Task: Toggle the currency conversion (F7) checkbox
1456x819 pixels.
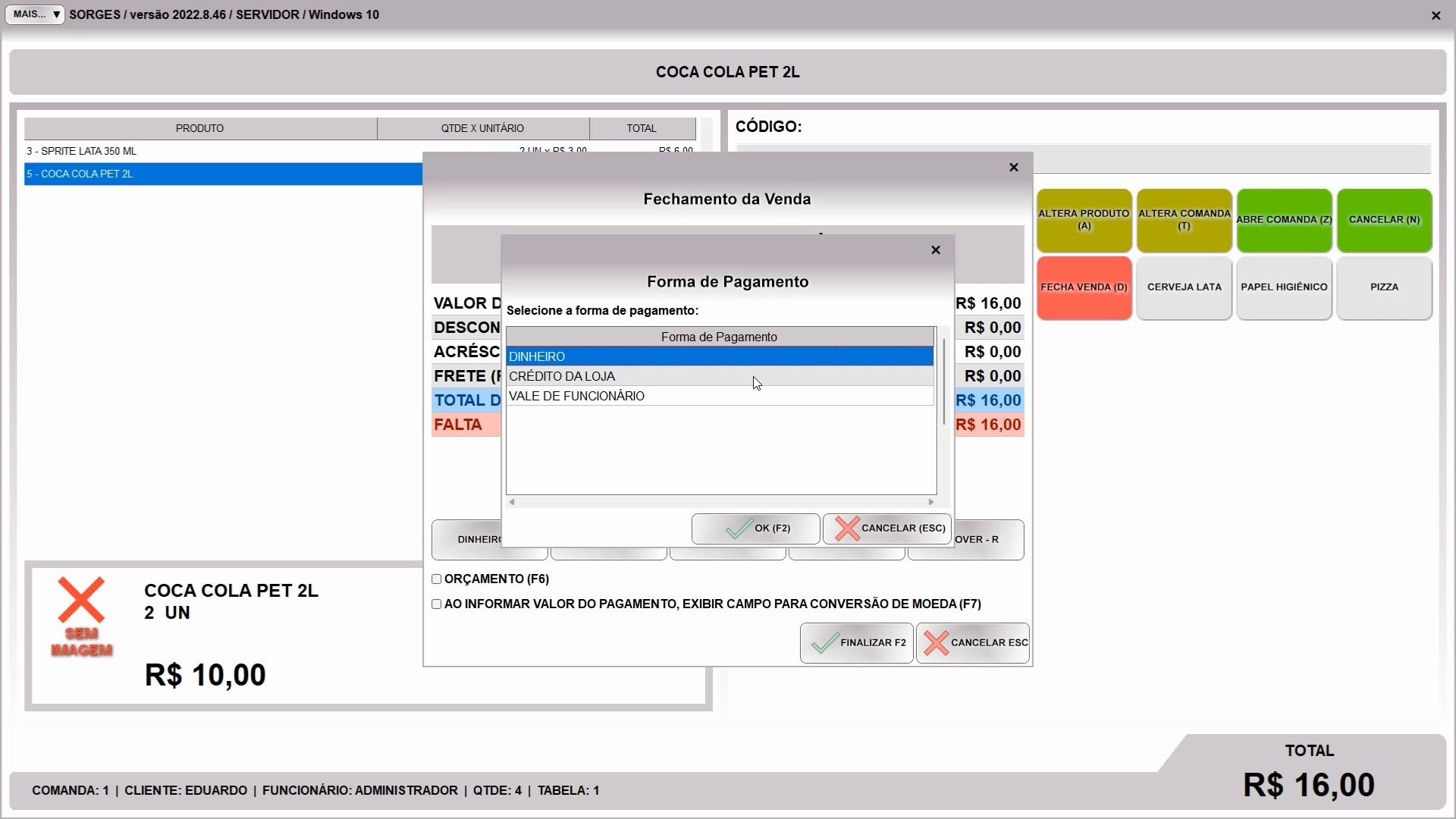Action: [437, 604]
